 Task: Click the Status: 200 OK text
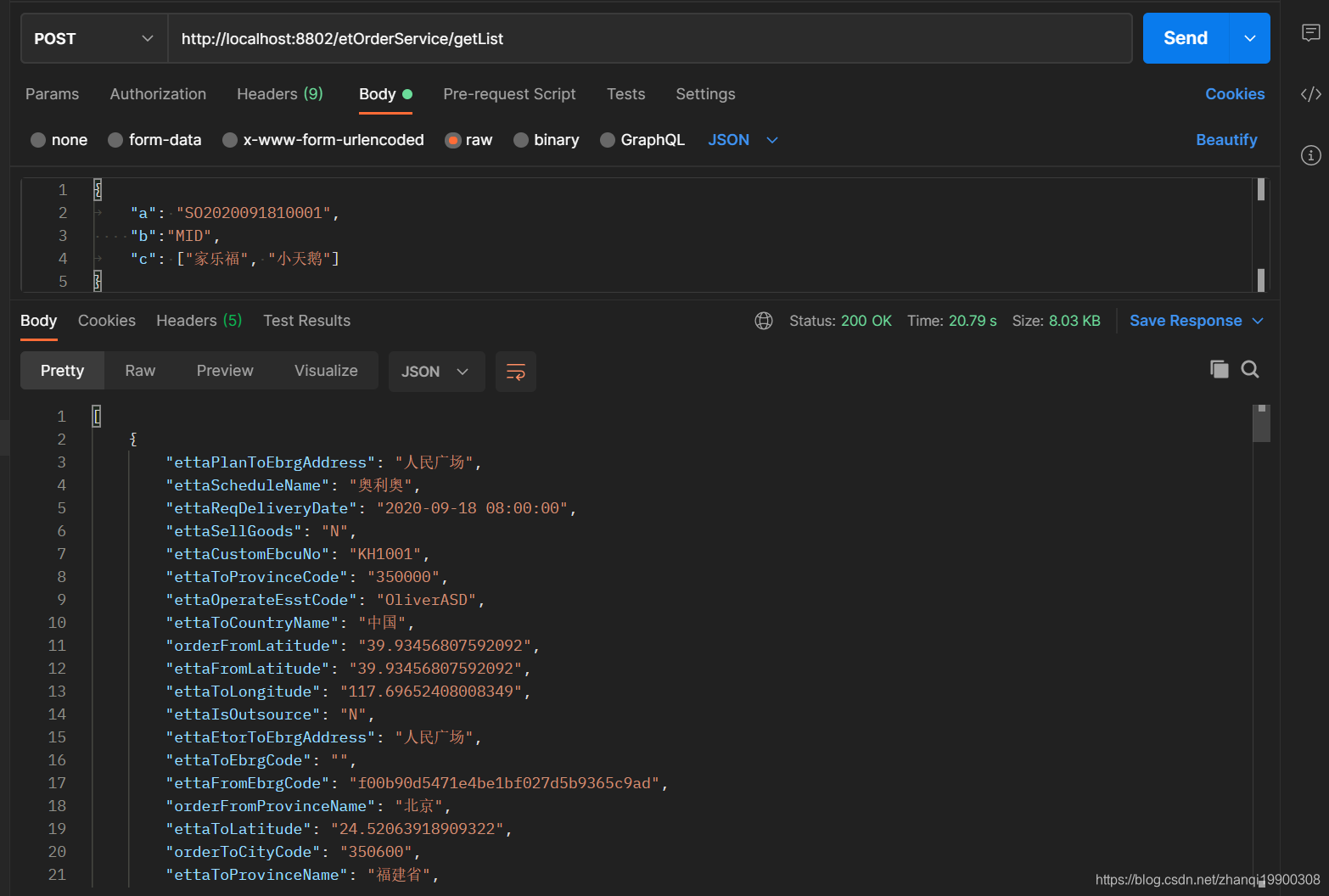tap(840, 321)
